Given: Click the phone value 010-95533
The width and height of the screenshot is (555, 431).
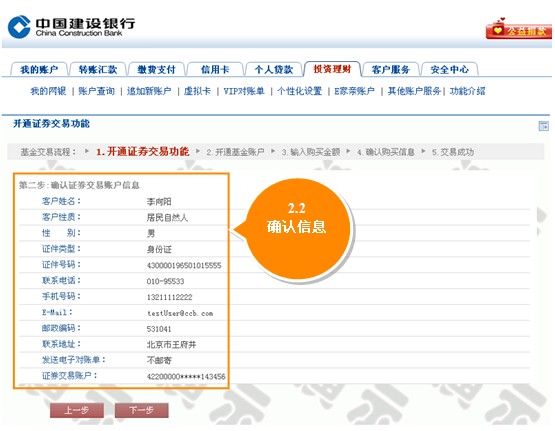Looking at the screenshot, I should pyautogui.click(x=165, y=281).
